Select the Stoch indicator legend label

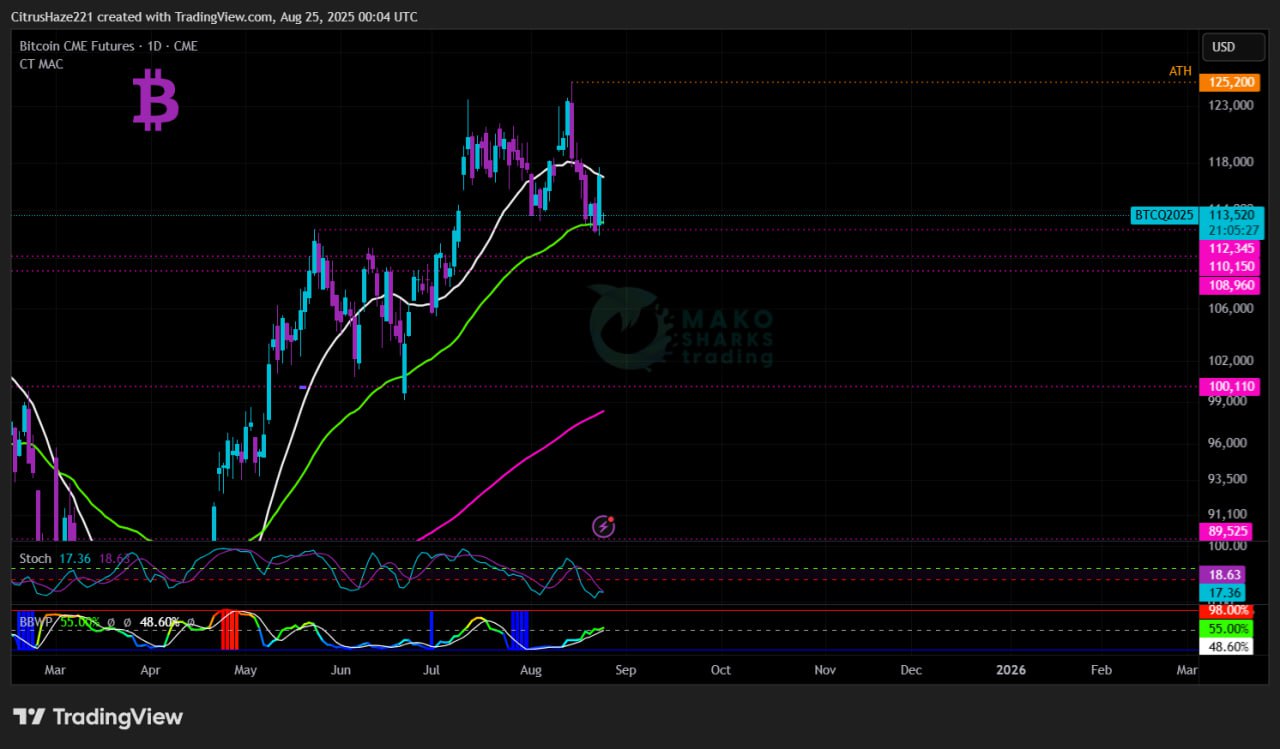[35, 558]
